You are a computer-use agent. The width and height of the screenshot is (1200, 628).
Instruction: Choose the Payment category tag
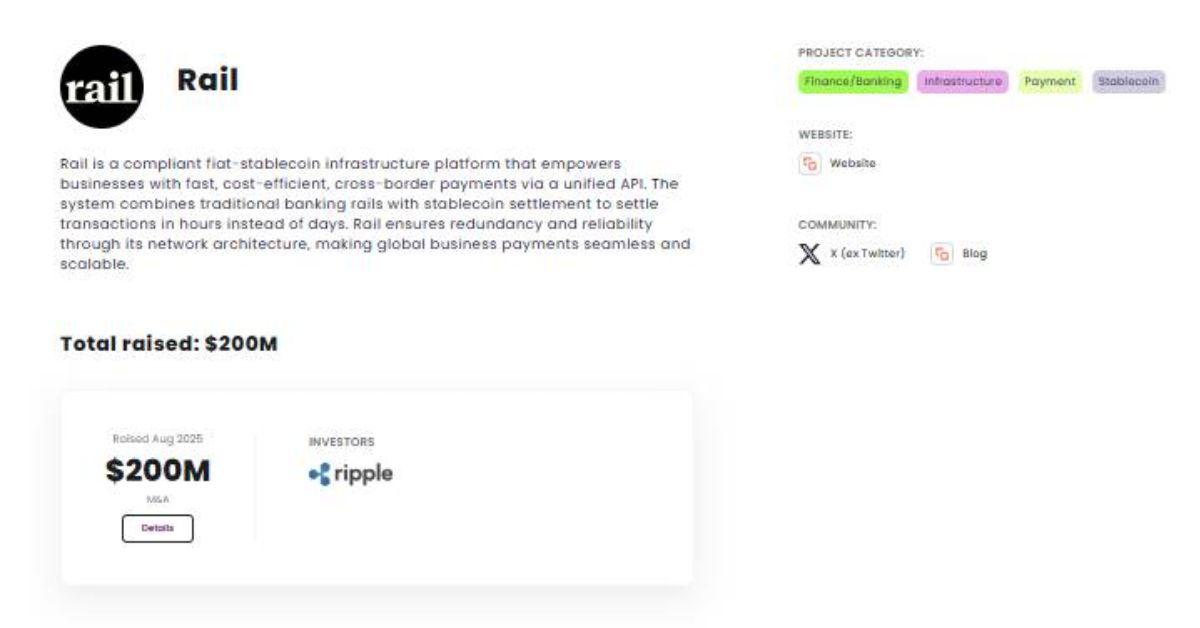[1050, 82]
